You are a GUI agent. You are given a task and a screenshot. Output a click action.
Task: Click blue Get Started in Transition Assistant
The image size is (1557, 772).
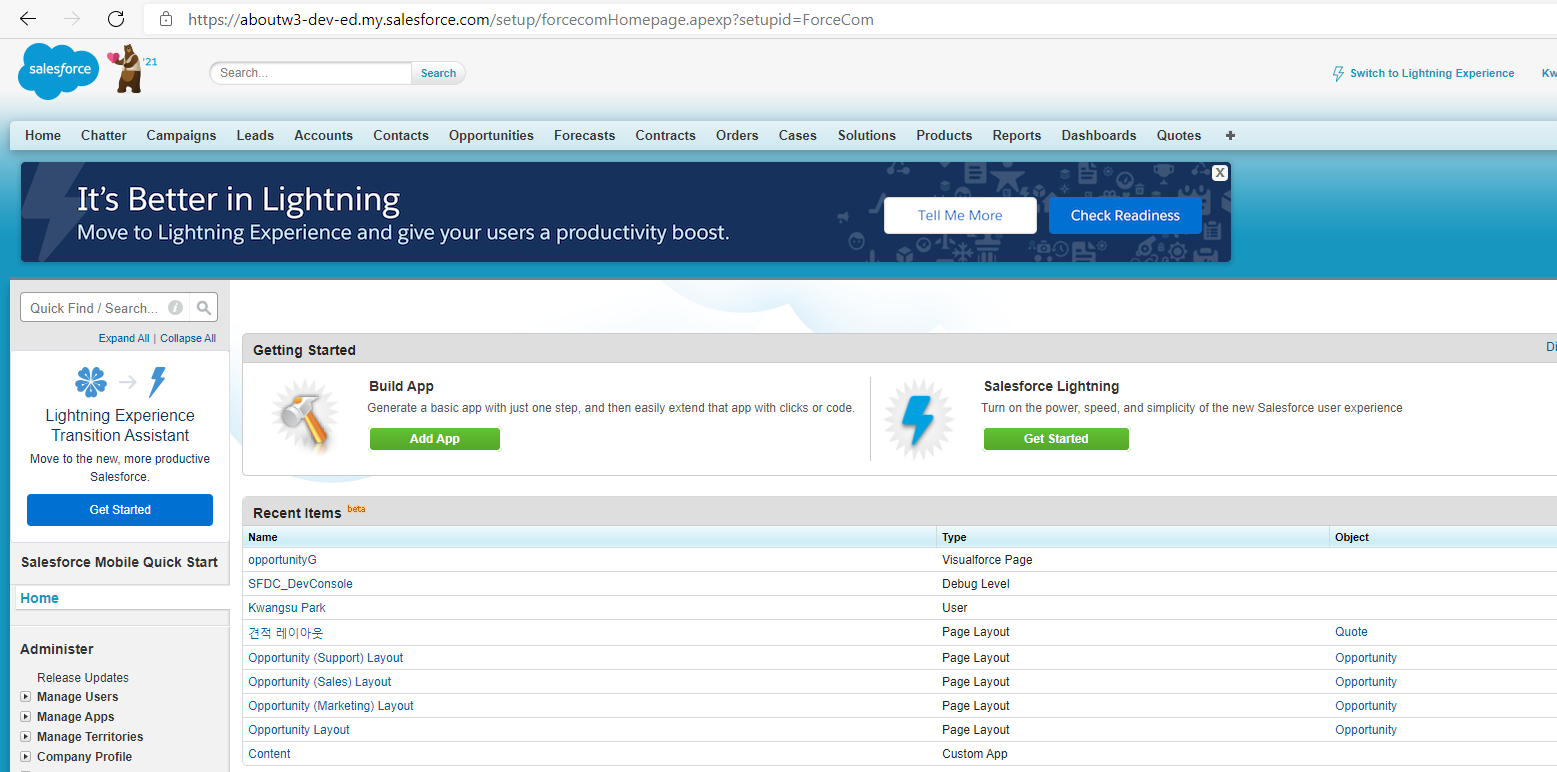pos(120,510)
